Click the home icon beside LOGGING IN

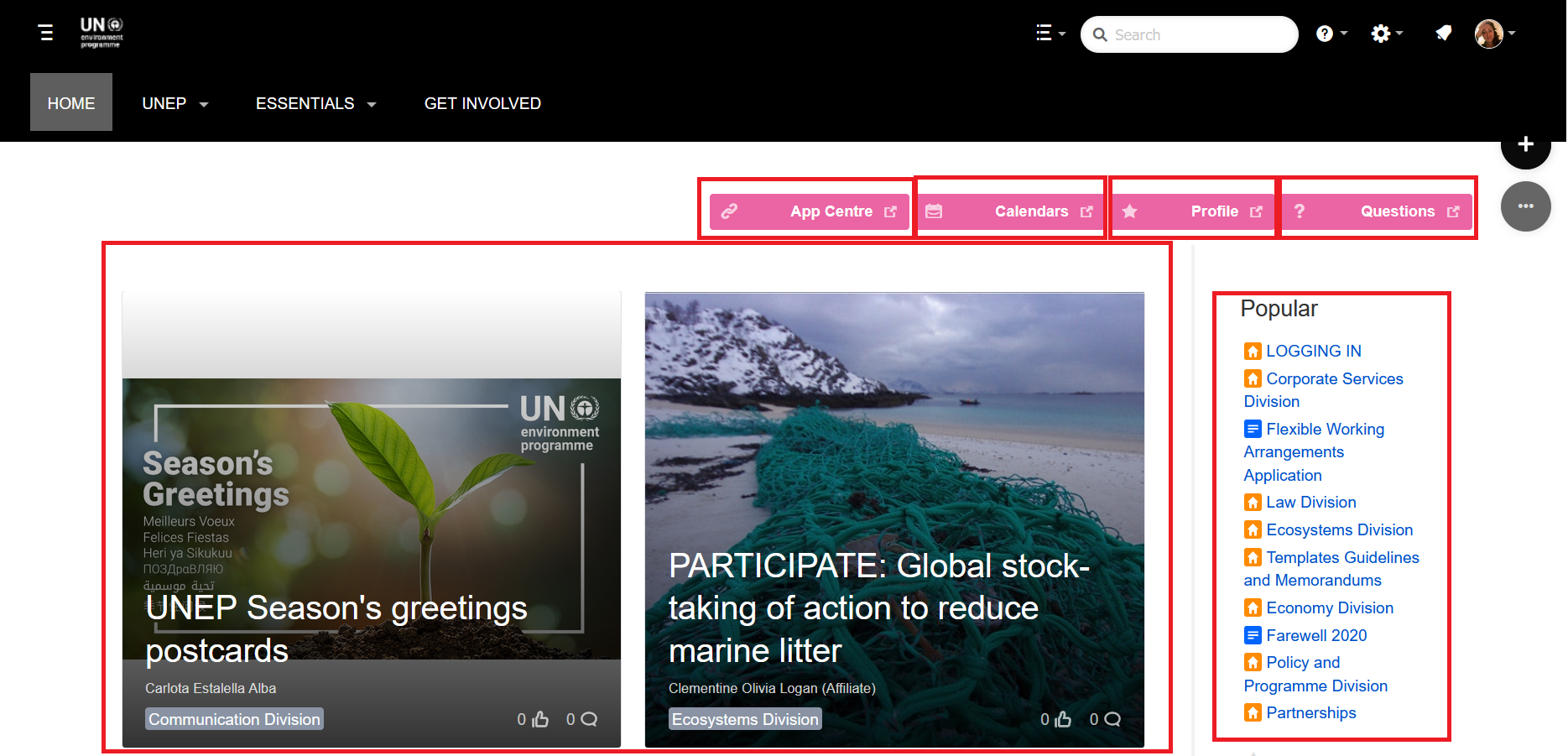coord(1253,351)
